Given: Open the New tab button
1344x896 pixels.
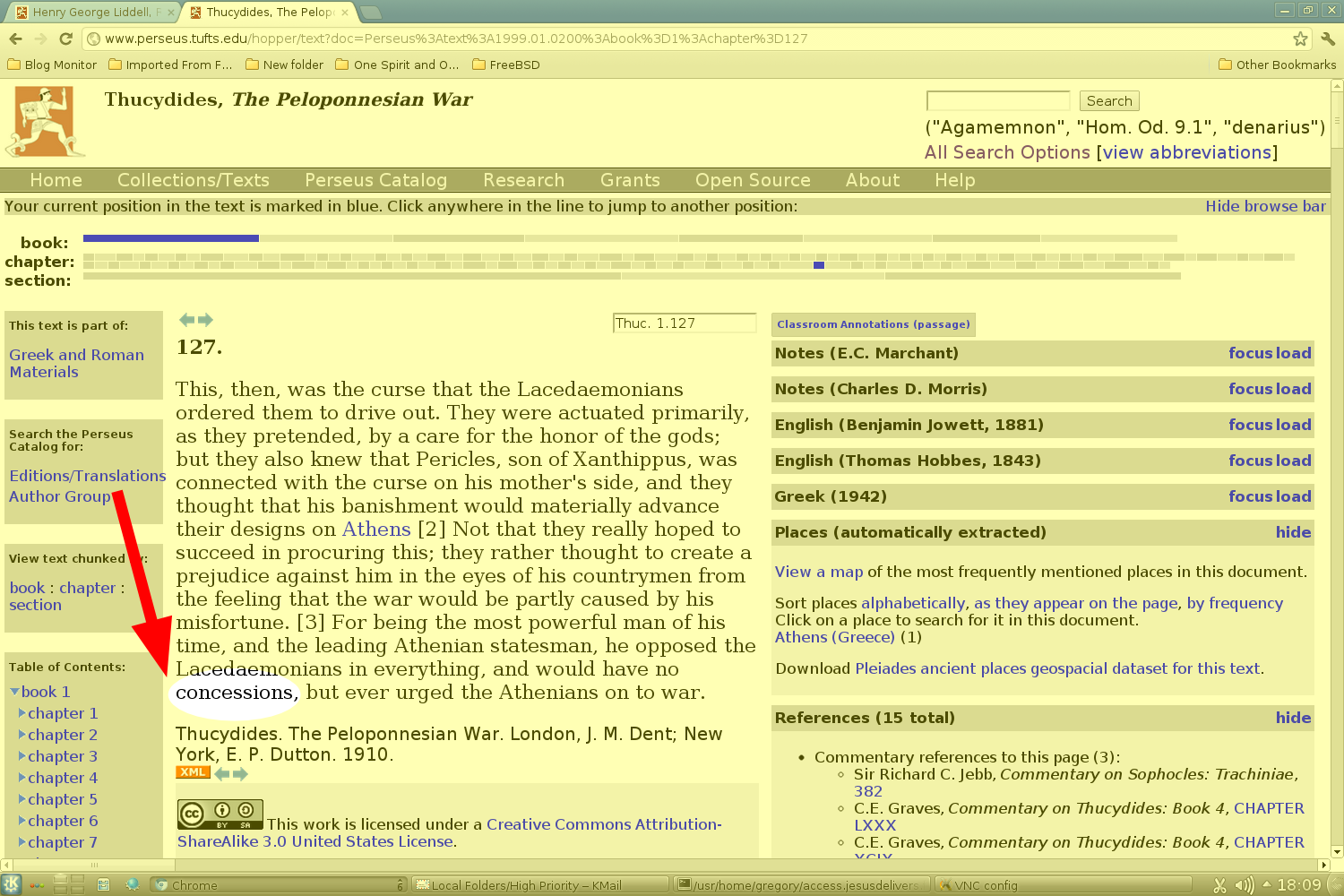Looking at the screenshot, I should click(370, 13).
